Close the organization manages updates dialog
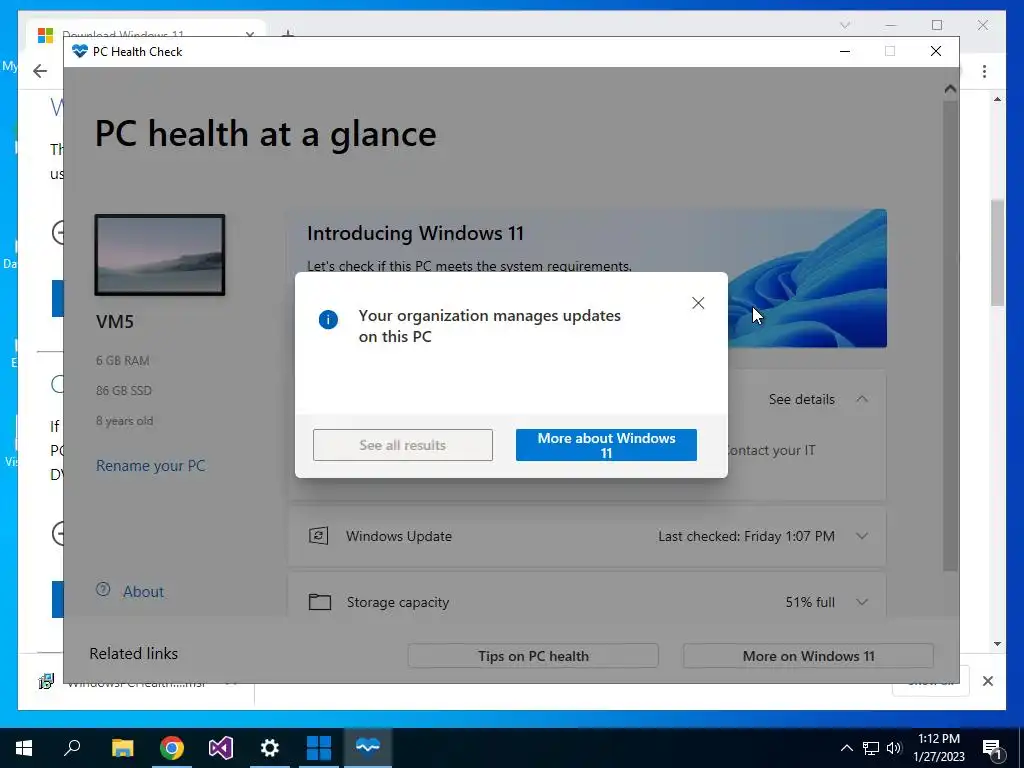Screen dimensions: 1024x768 pyautogui.click(x=698, y=303)
